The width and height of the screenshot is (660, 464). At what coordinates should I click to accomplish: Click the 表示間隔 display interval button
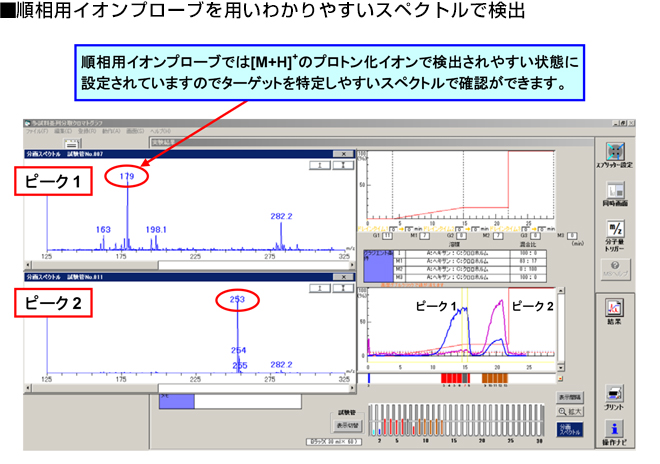pos(570,397)
